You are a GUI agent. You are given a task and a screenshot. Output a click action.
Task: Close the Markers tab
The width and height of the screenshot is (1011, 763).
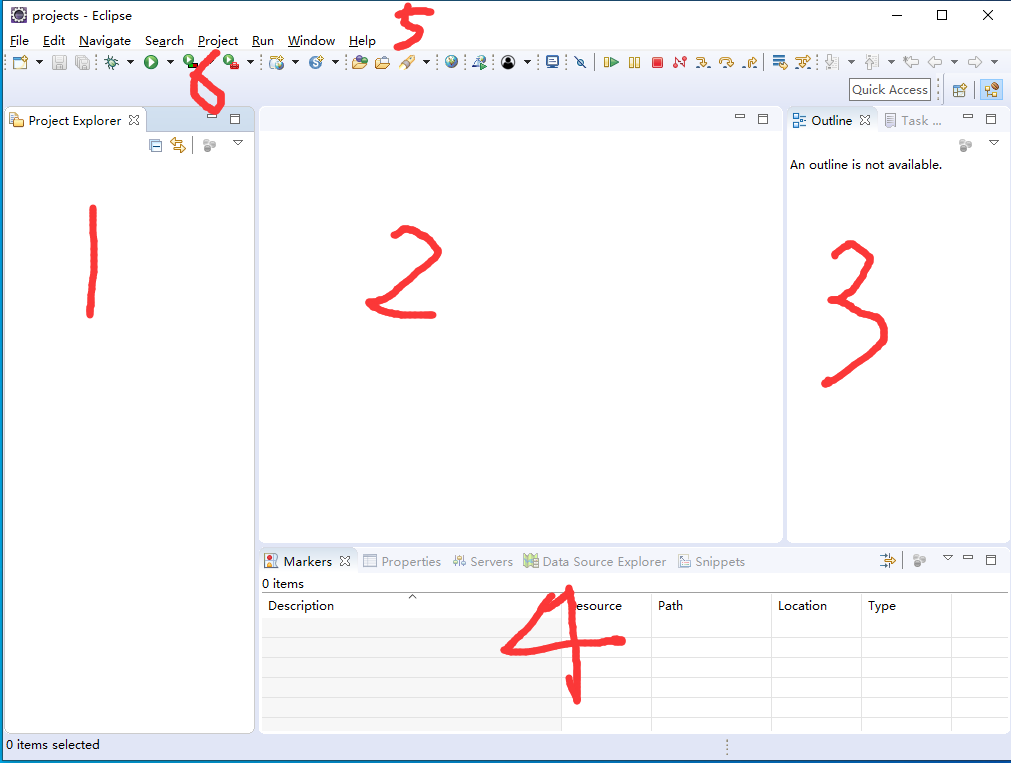pos(345,561)
